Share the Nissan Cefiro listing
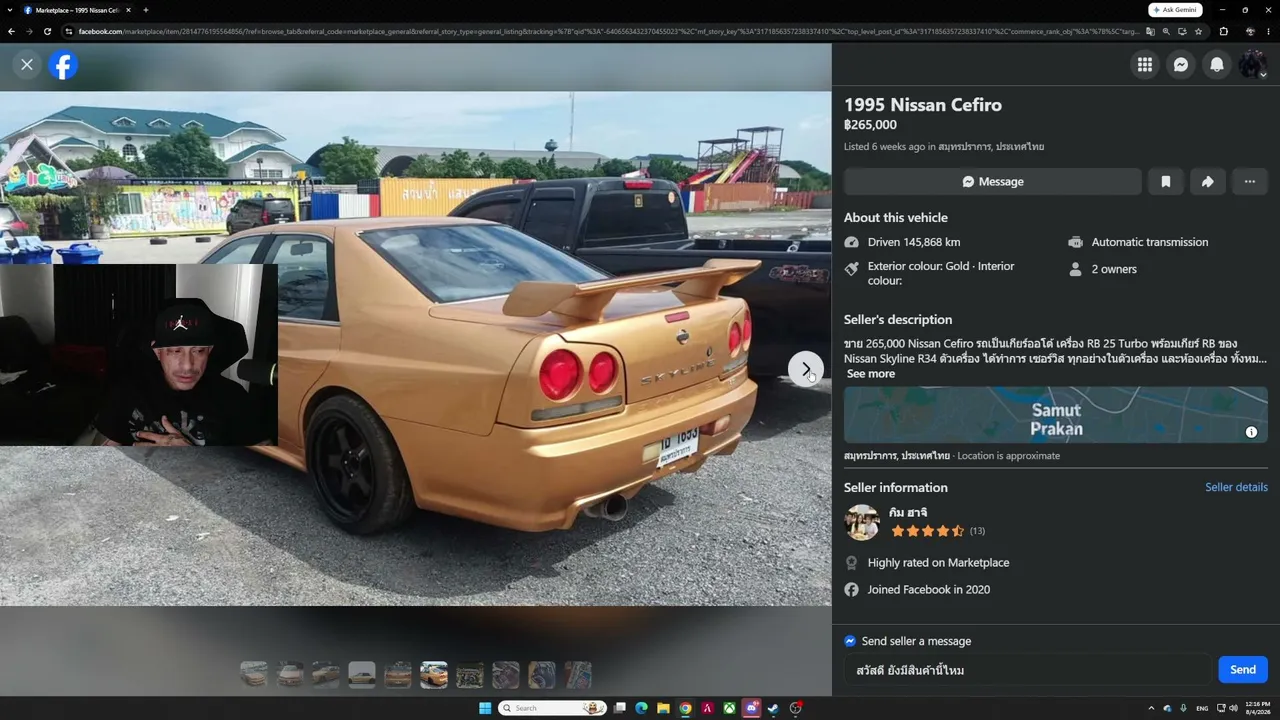Screen dimensions: 1280x720 1208,182
